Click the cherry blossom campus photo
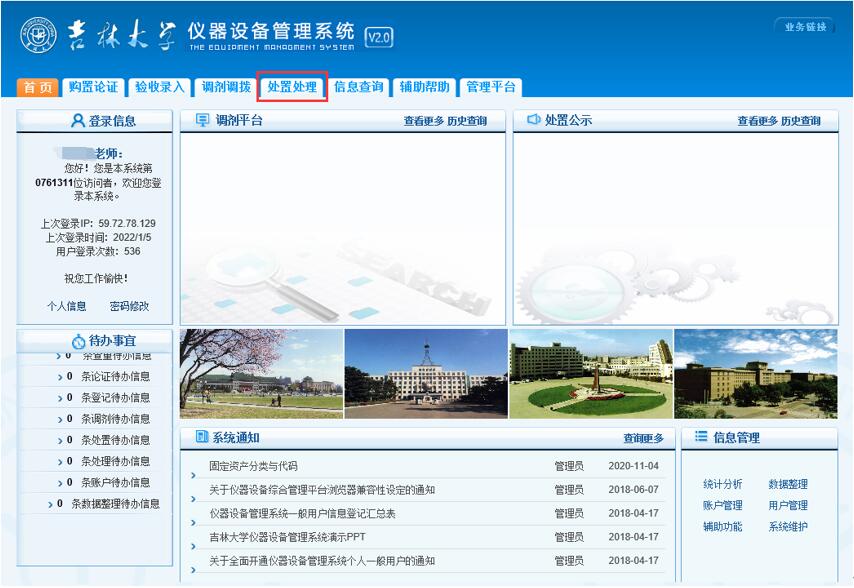This screenshot has width=854, height=588. click(x=261, y=373)
